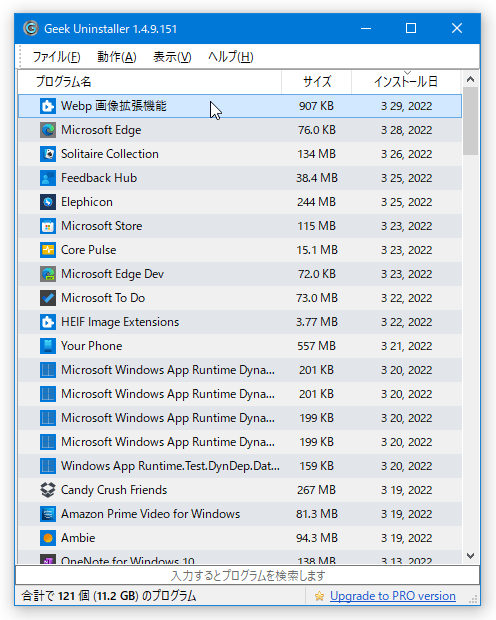Click the Microsoft Edge icon
This screenshot has height=620, width=496.
(x=48, y=130)
